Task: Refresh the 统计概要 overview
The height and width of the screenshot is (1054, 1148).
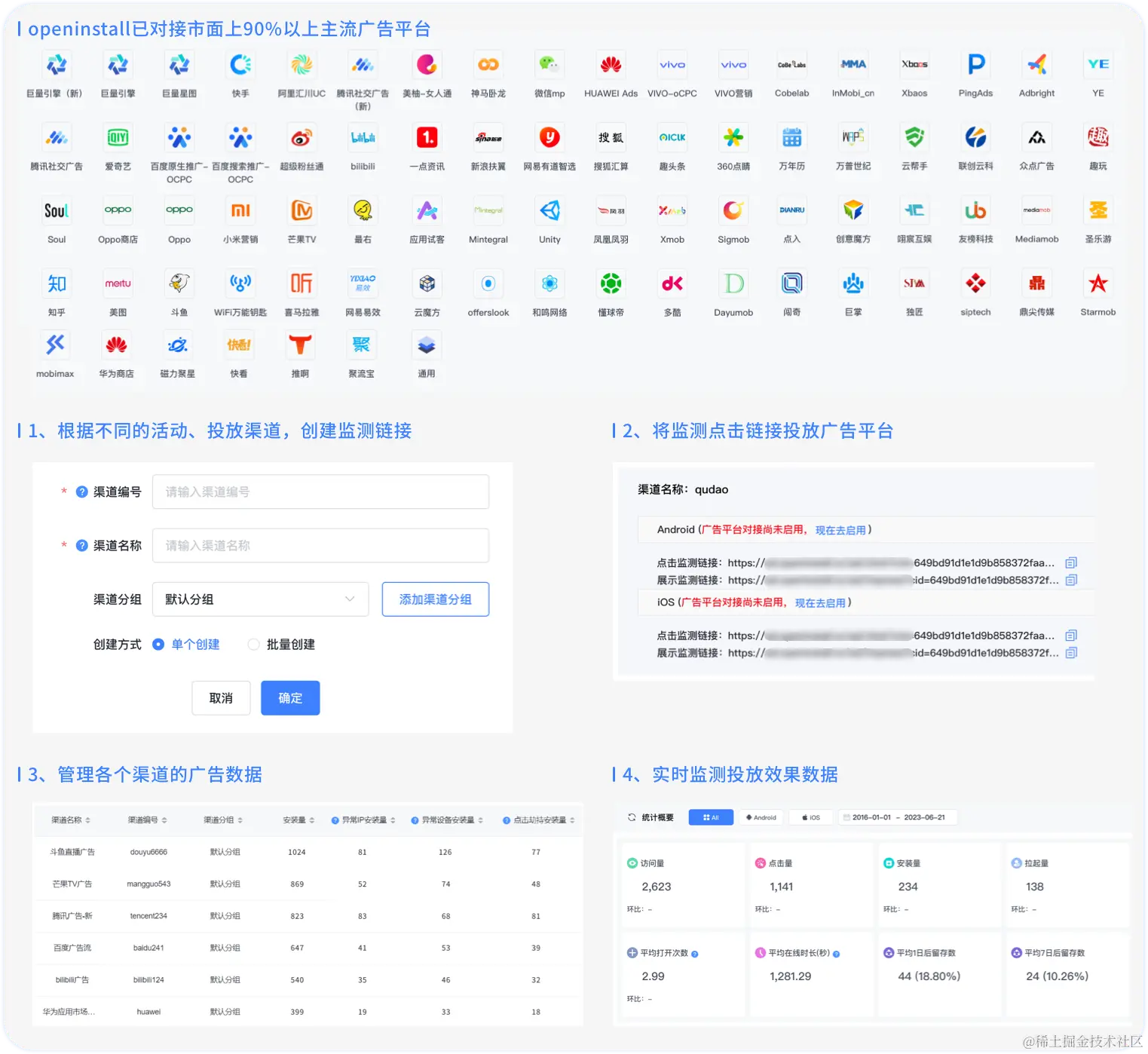Action: click(632, 817)
